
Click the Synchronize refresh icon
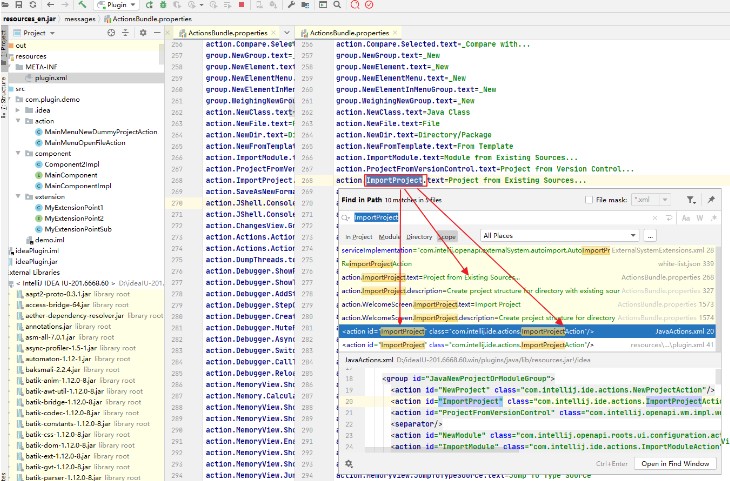point(33,5)
